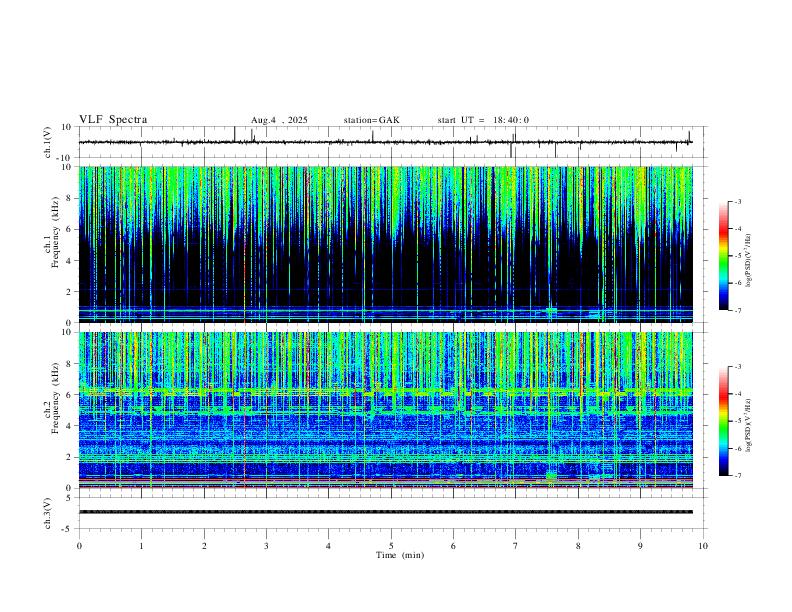This screenshot has width=792, height=612.
Task: Click the date 'Aug.4 , 2025'
Action: point(279,120)
